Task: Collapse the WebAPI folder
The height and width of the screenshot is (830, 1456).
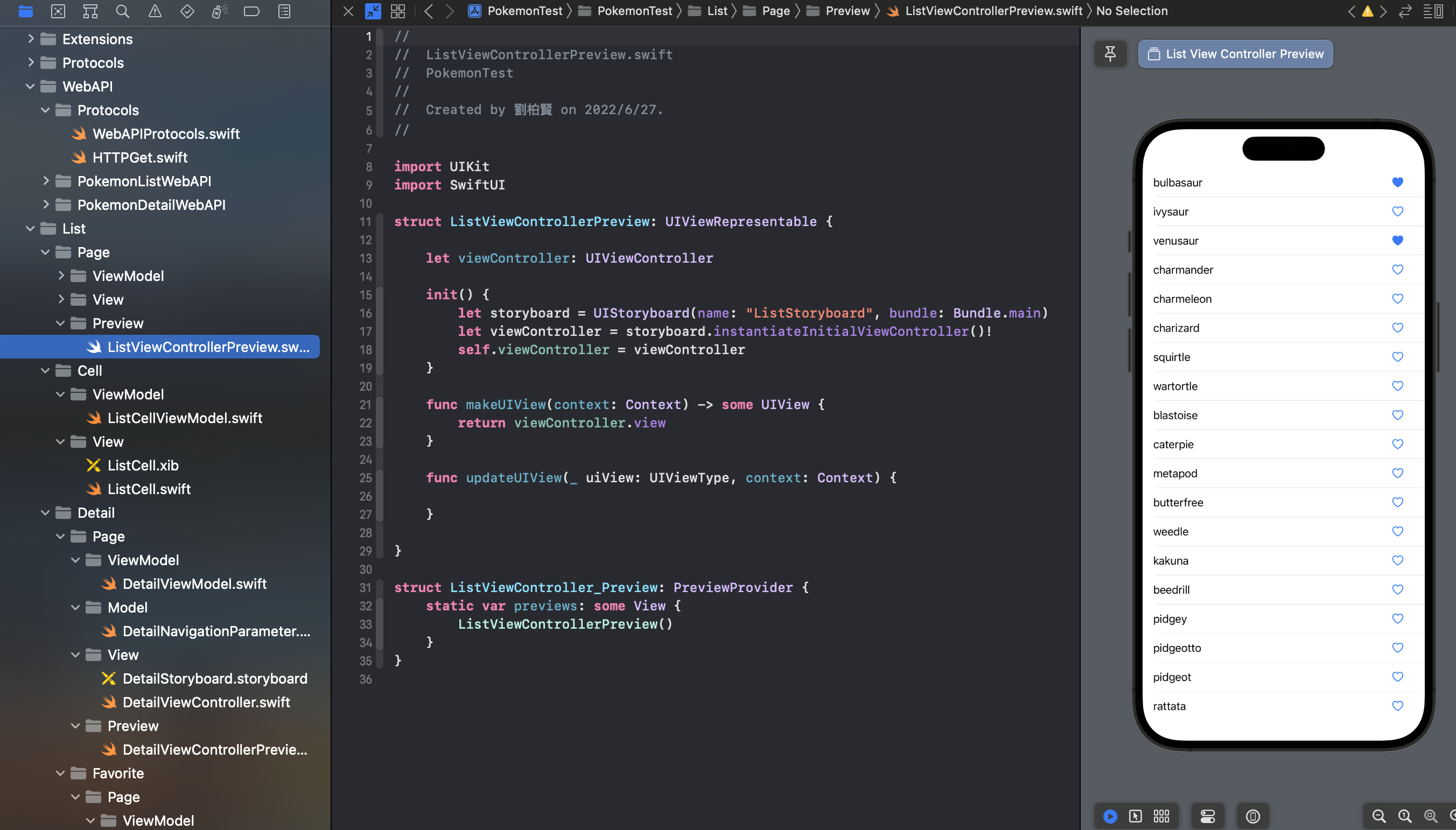Action: coord(29,86)
